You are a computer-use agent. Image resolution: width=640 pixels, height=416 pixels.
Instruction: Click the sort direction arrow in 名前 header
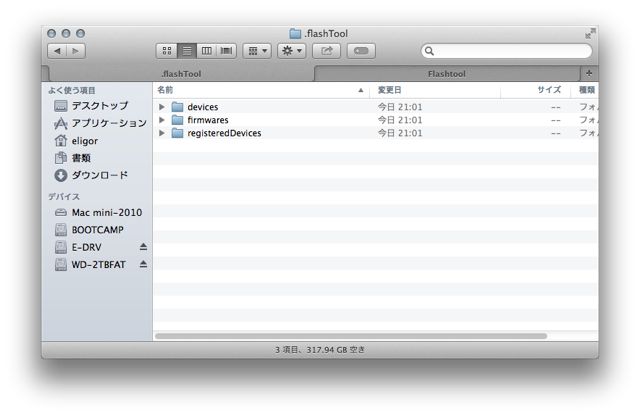[361, 90]
